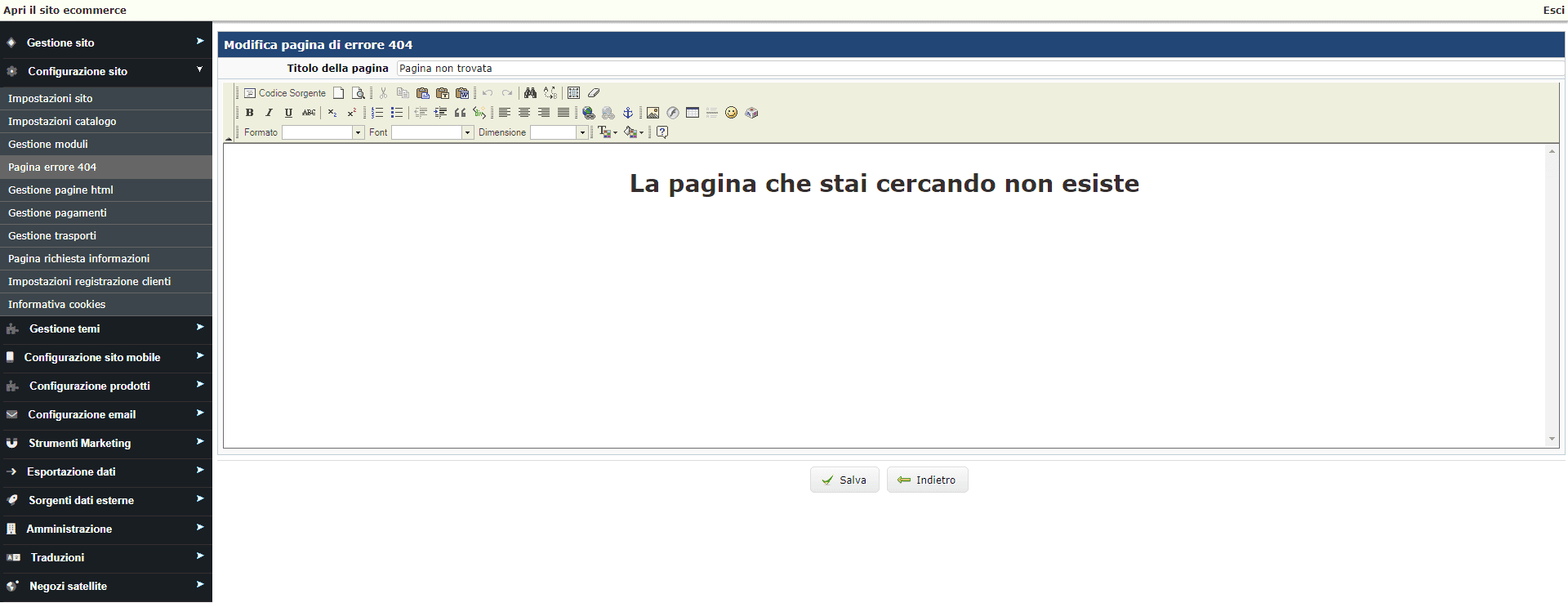Click the Increase Indent icon
This screenshot has height=603, width=1568.
(440, 113)
